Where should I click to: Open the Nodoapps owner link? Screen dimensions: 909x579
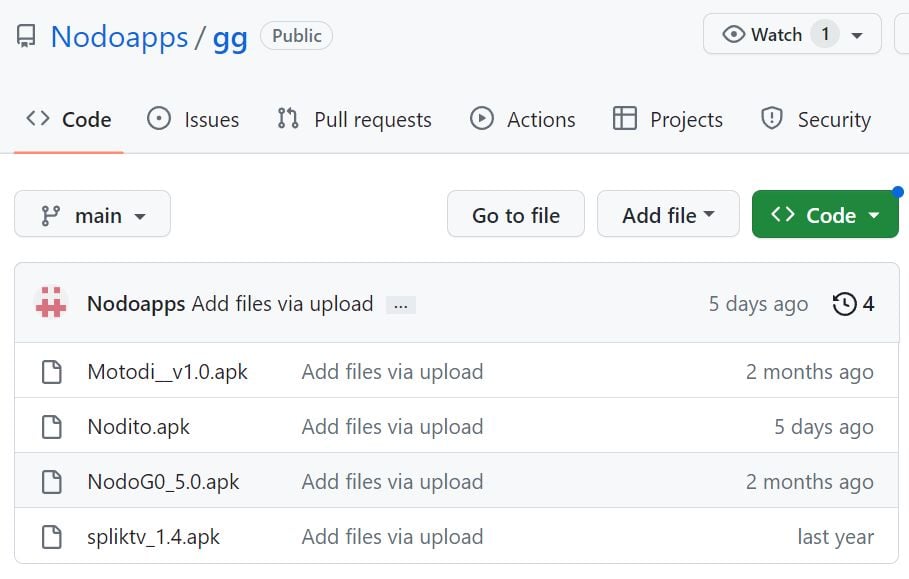(x=119, y=37)
